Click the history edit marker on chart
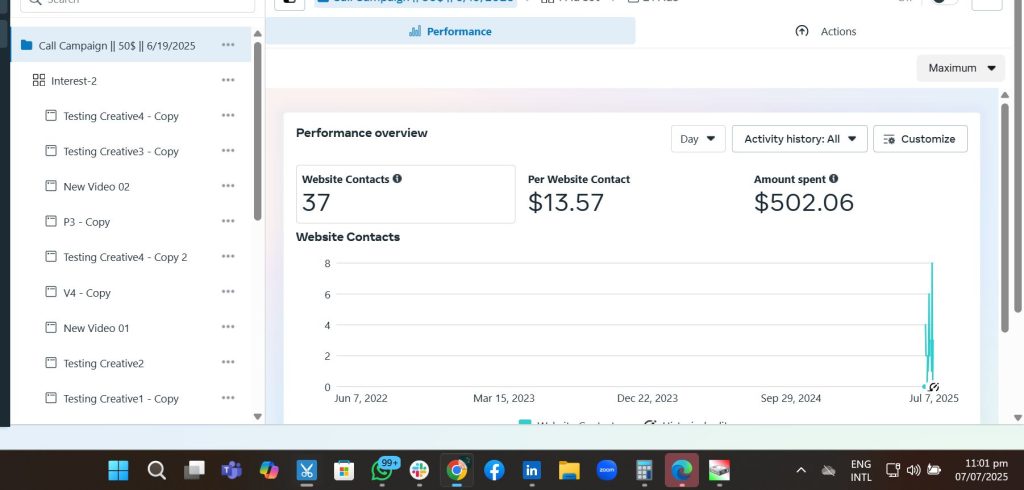Image resolution: width=1024 pixels, height=490 pixels. click(933, 386)
